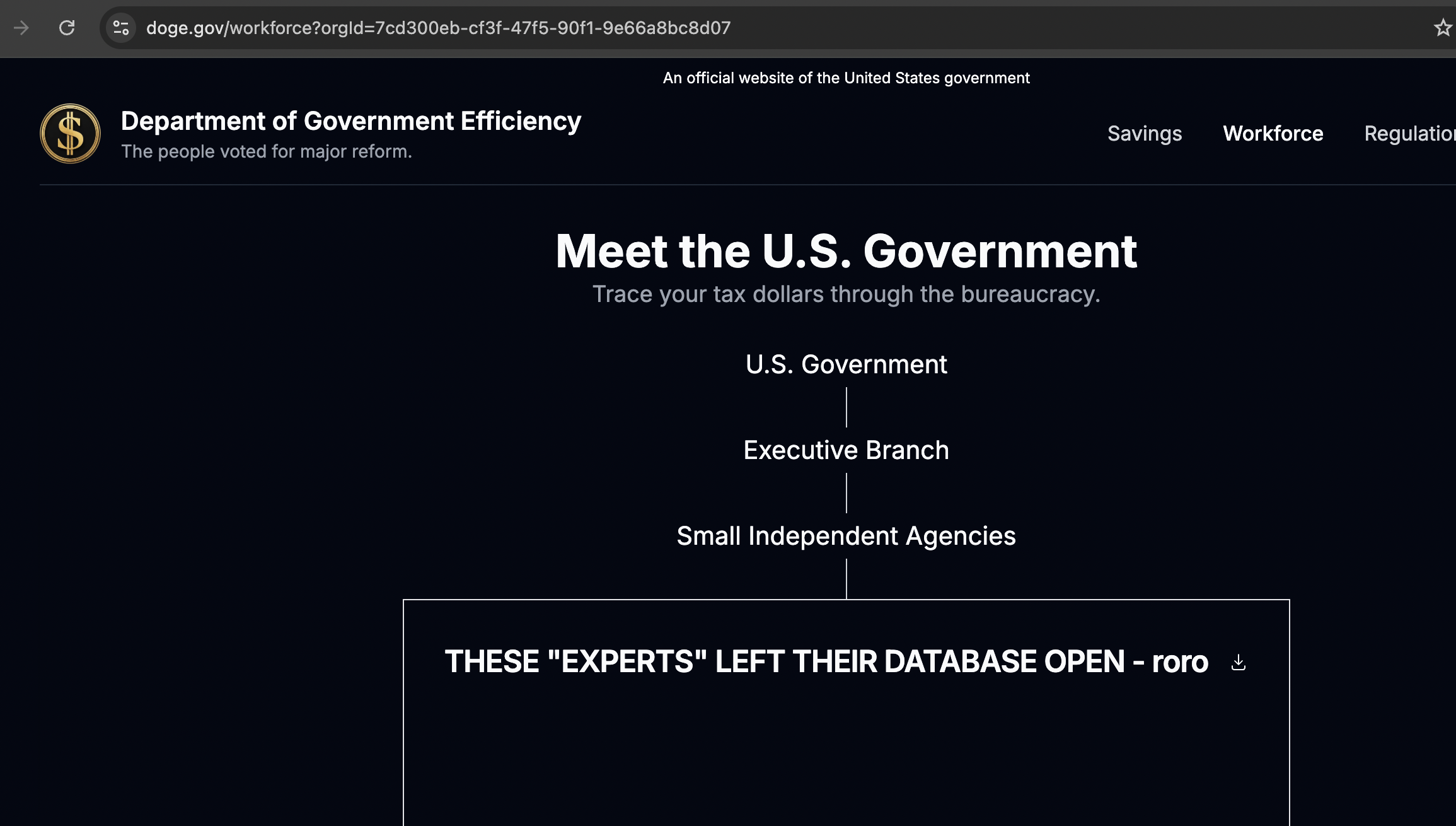
Task: Click the Department of Government Efficiency heading
Action: click(x=350, y=121)
